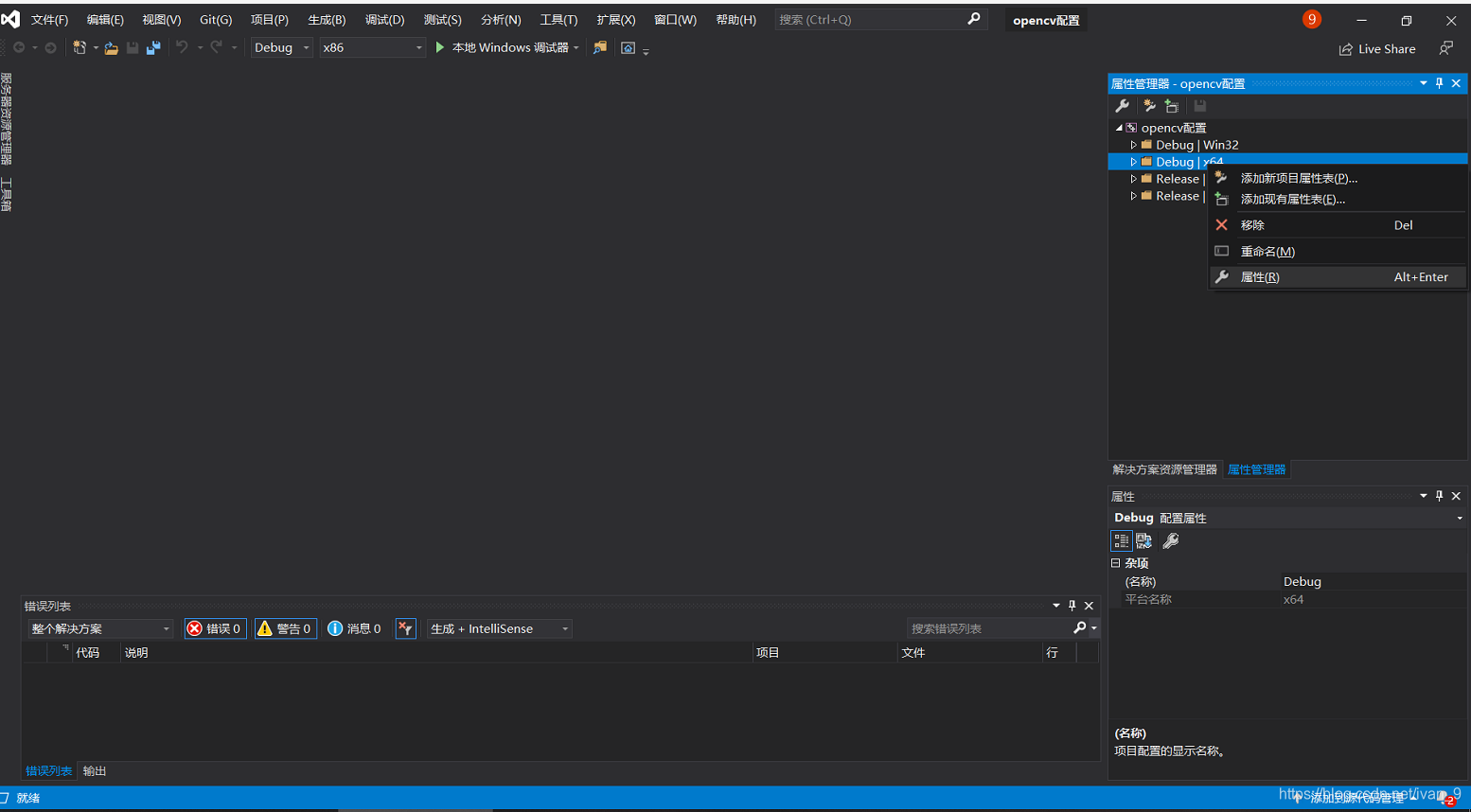Select the Debug | Win32 tree row
This screenshot has width=1471, height=812.
(x=1287, y=145)
